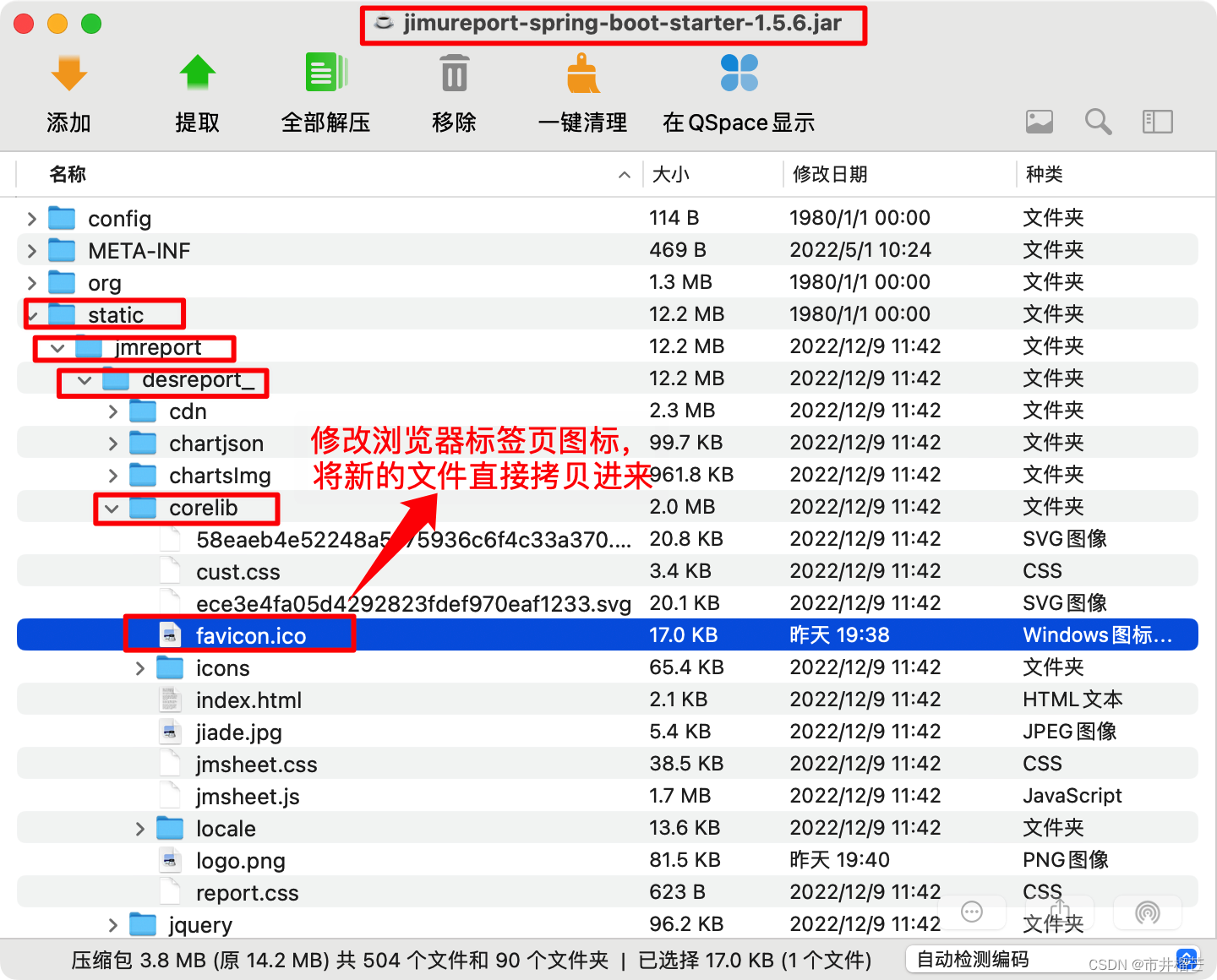Click the jquery folder icon
Screen dimensions: 1217x980
[143, 924]
